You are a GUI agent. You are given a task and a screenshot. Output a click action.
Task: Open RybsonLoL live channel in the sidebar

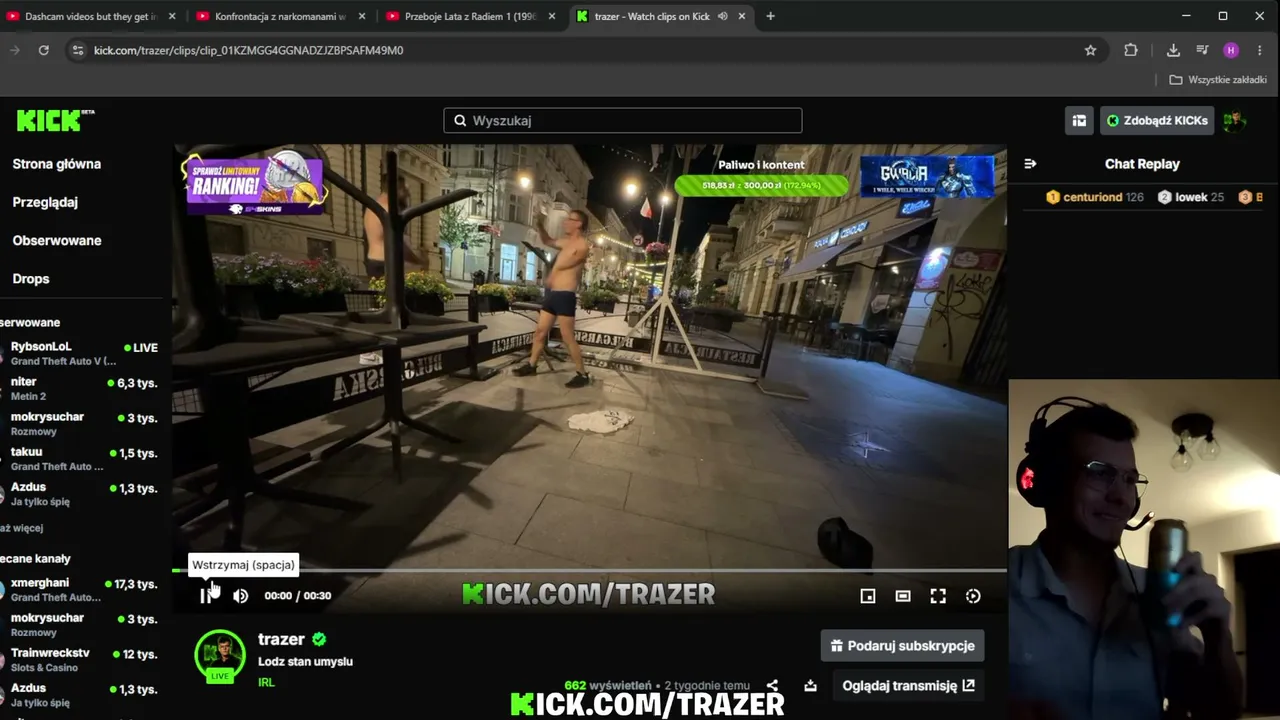(x=82, y=353)
